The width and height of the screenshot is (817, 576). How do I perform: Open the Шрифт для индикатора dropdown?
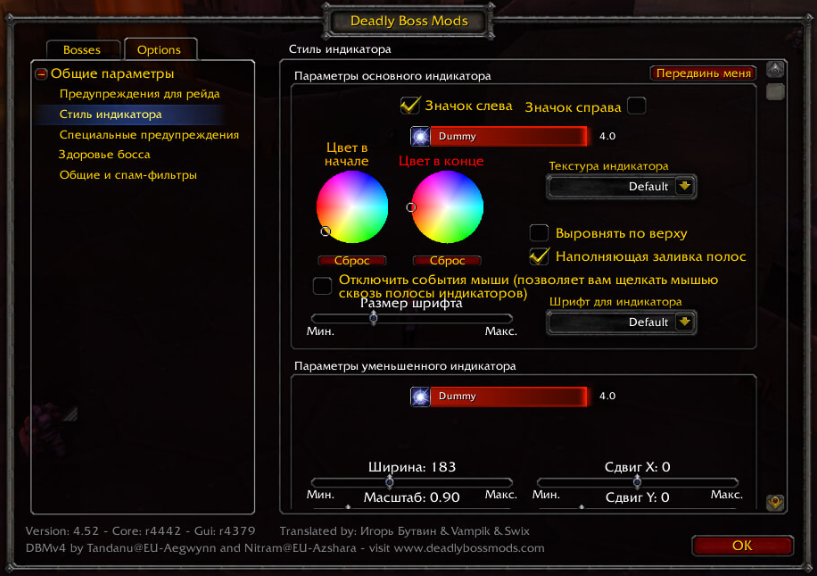pyautogui.click(x=685, y=322)
